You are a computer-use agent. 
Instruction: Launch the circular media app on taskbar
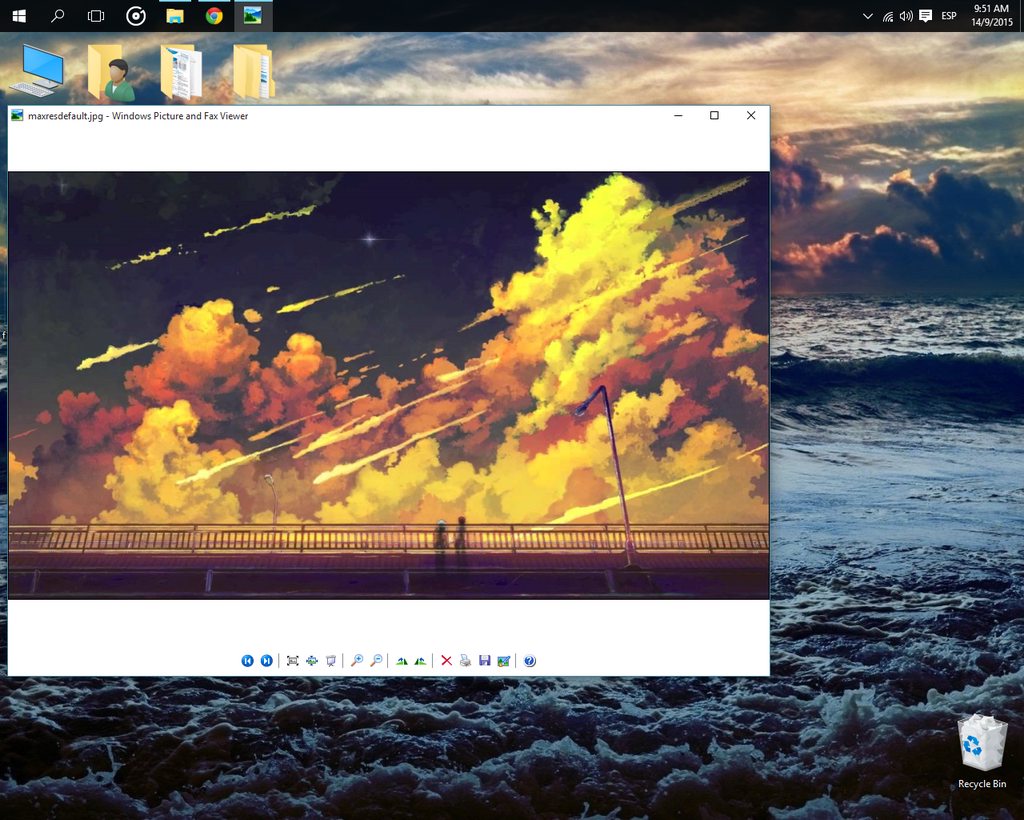click(136, 16)
